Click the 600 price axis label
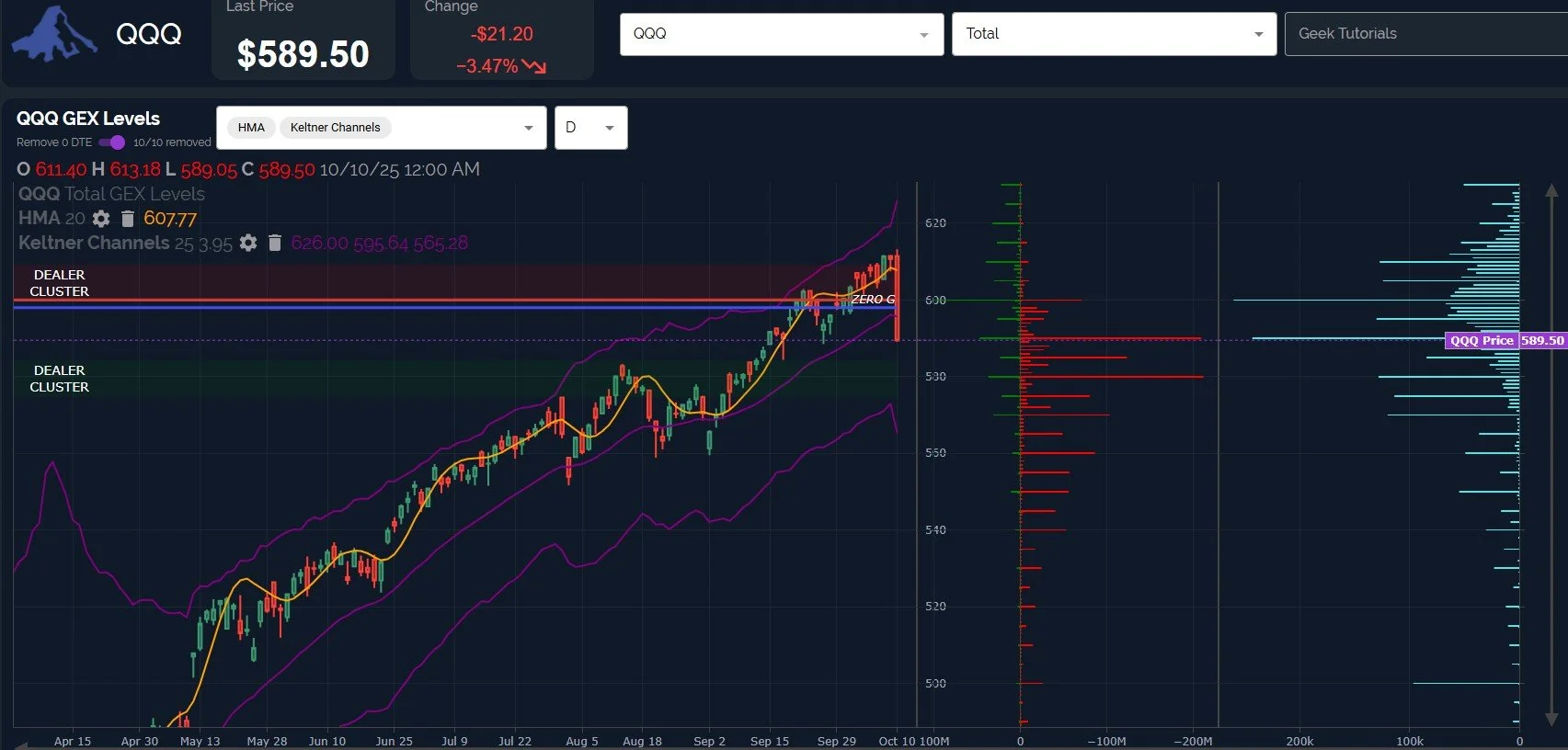 click(x=935, y=300)
